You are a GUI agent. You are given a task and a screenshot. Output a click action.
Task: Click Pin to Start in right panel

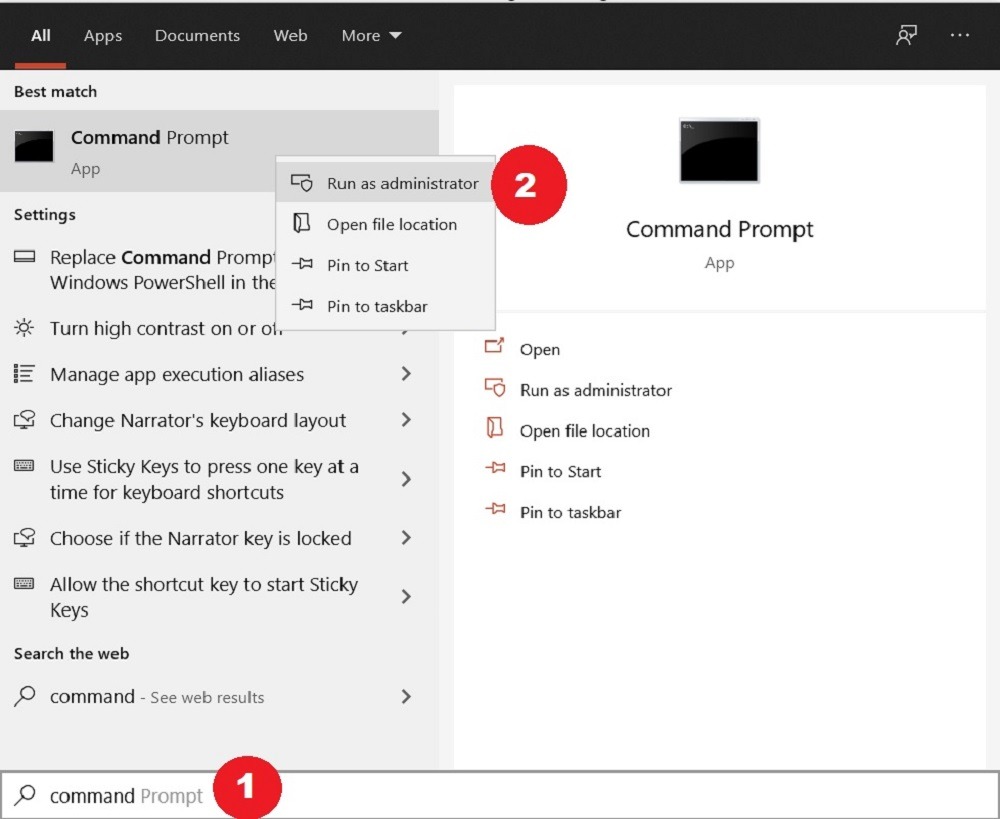pyautogui.click(x=560, y=471)
